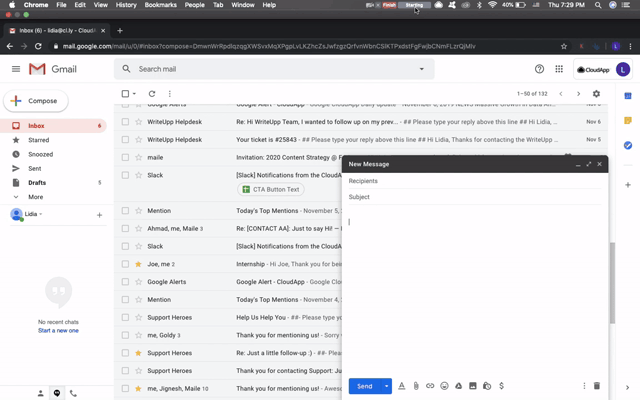Select the WriteUpp Helpdesk ticket email checkbox
Viewport: 640px width, 400px height.
click(x=125, y=140)
